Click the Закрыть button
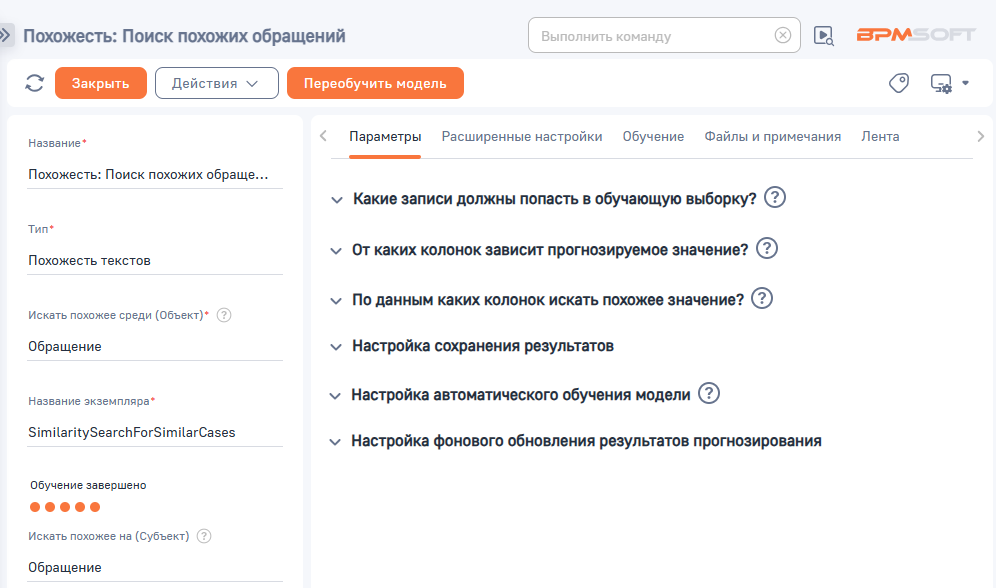The width and height of the screenshot is (996, 588). coord(100,83)
